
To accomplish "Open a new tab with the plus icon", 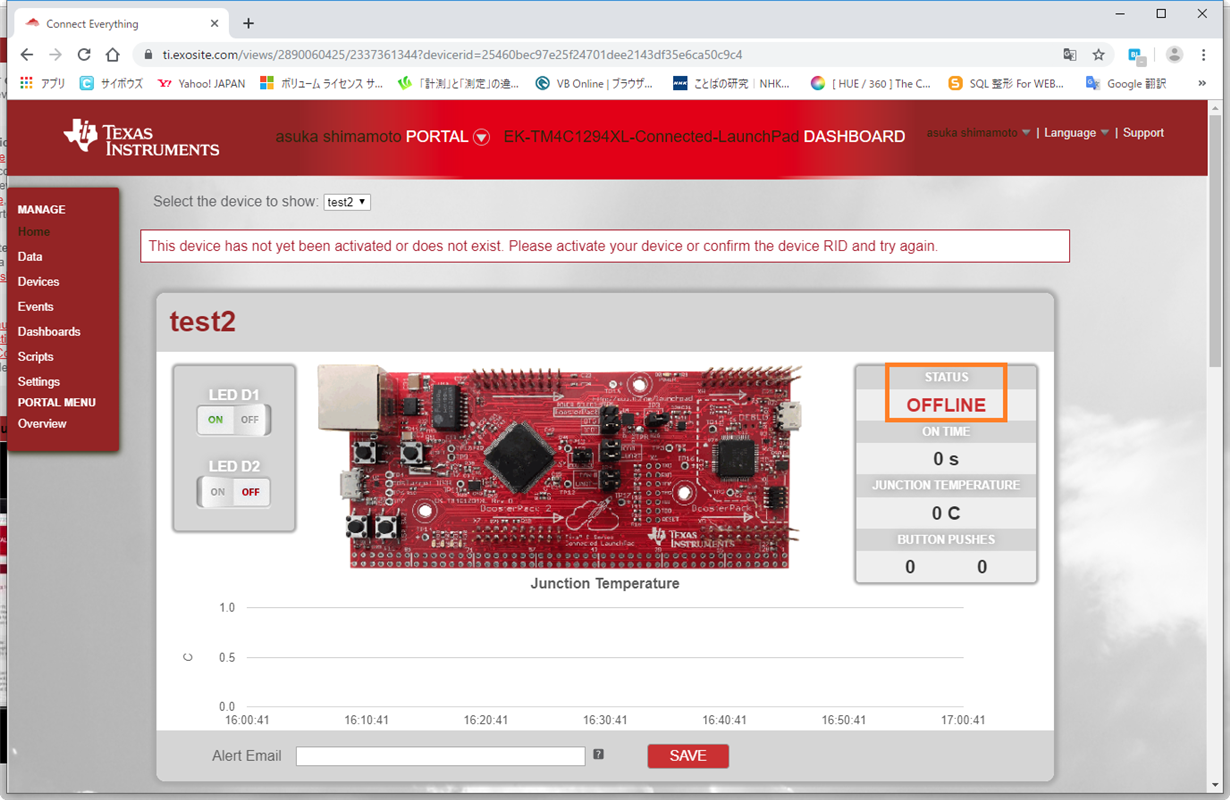I will (249, 23).
